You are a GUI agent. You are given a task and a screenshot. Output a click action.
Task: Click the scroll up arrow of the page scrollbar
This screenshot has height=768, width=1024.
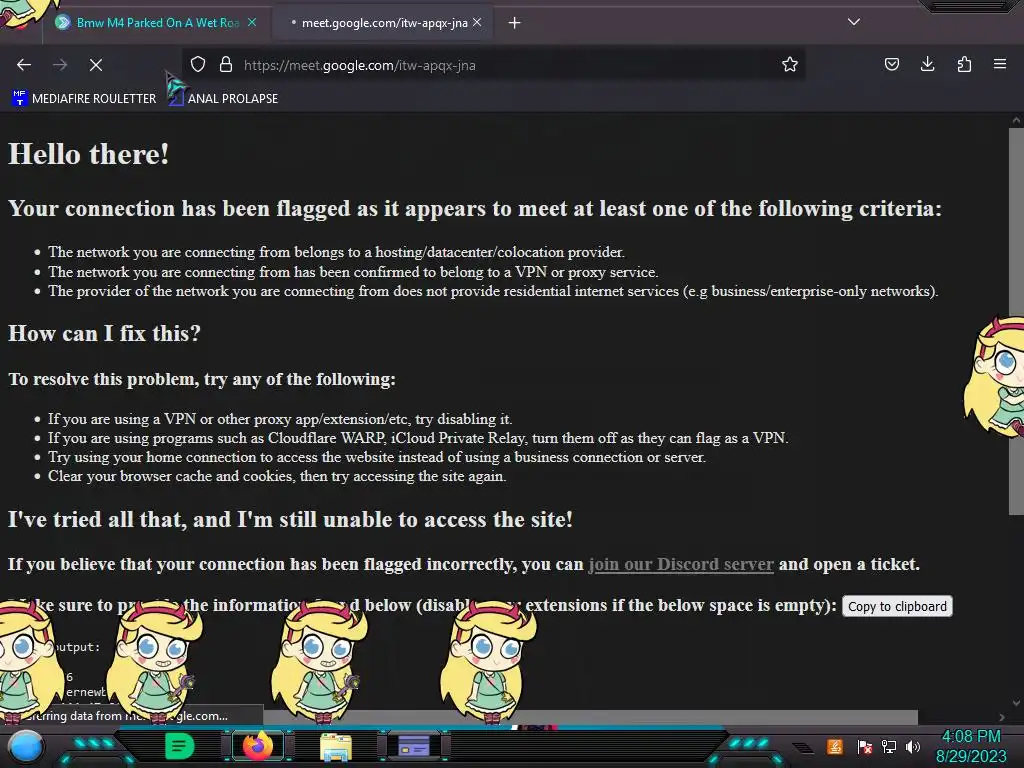point(1016,120)
